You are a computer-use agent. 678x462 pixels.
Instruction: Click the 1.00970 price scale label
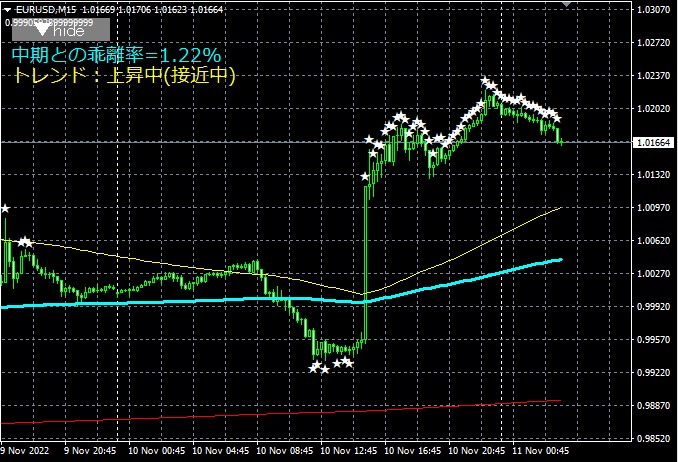[653, 208]
